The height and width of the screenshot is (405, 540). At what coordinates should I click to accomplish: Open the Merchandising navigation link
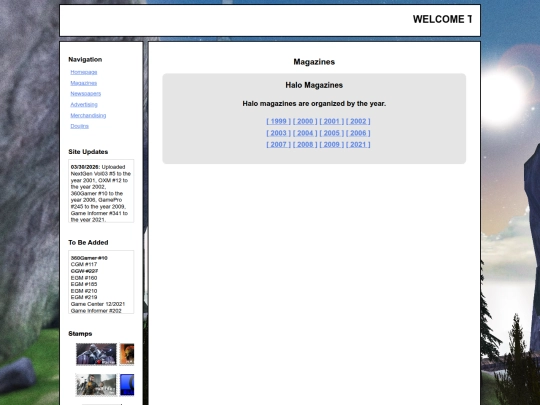coord(88,115)
